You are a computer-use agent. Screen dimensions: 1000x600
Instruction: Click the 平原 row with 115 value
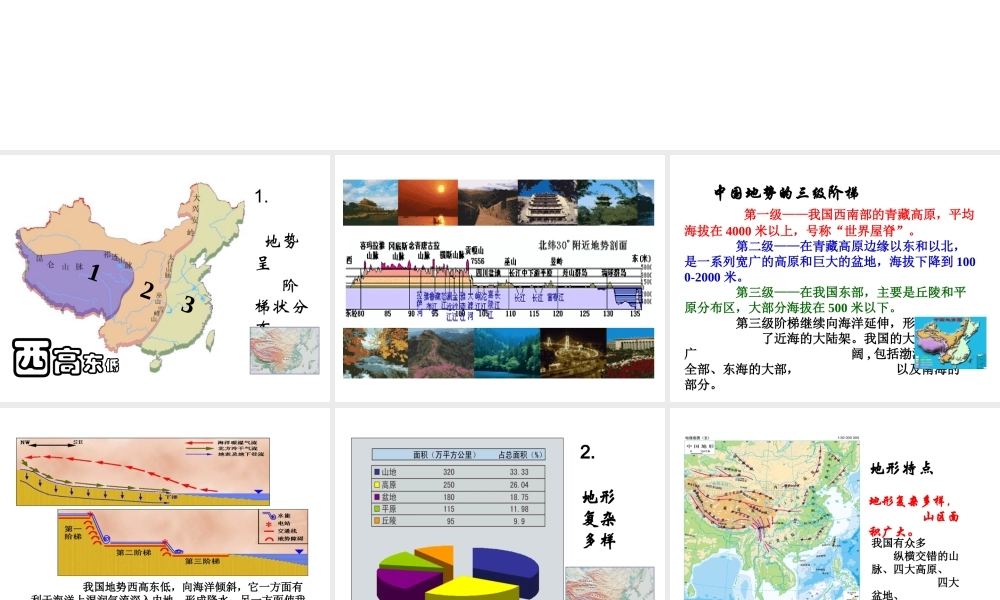tap(458, 509)
